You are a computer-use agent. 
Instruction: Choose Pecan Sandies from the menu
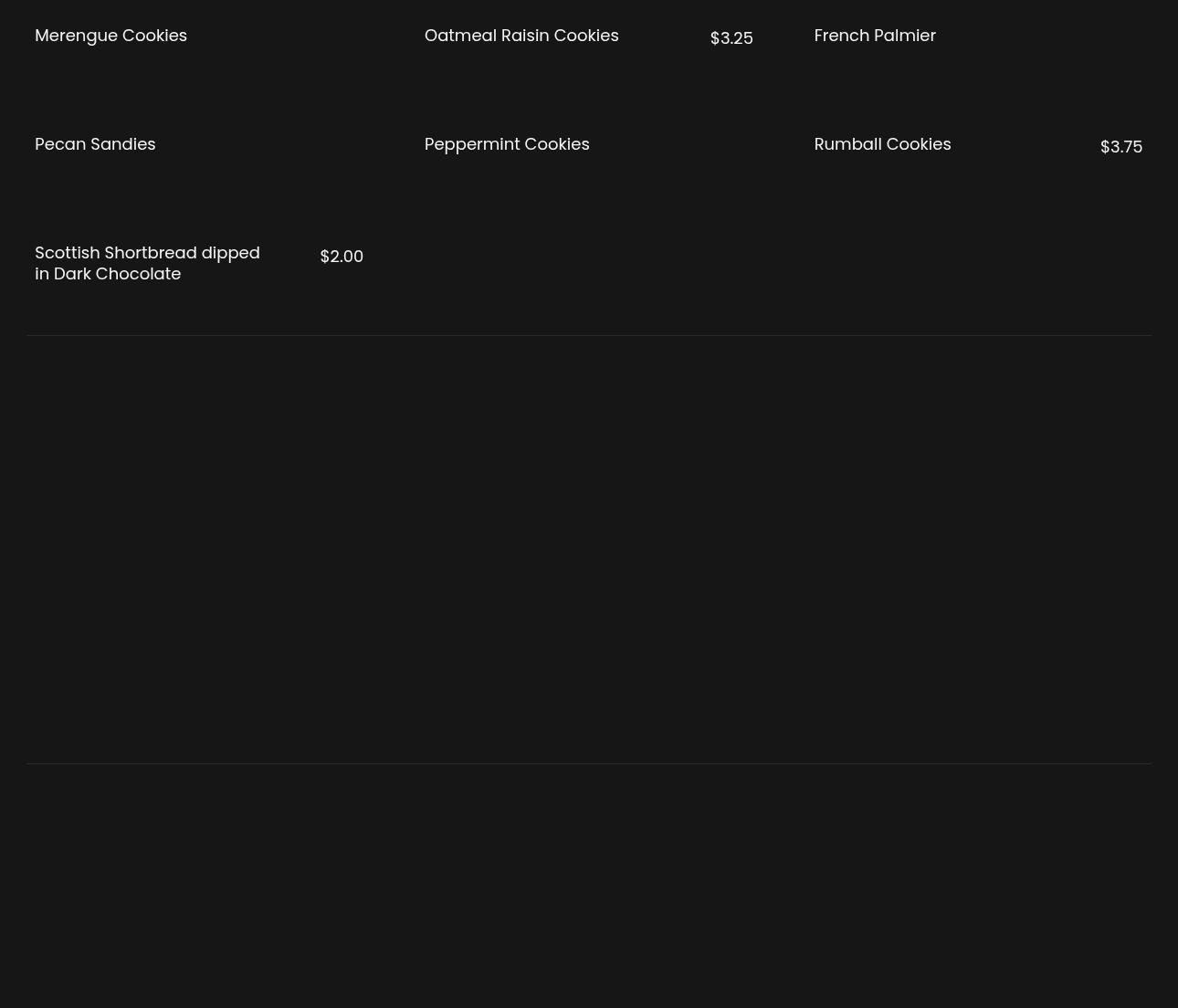[x=95, y=144]
